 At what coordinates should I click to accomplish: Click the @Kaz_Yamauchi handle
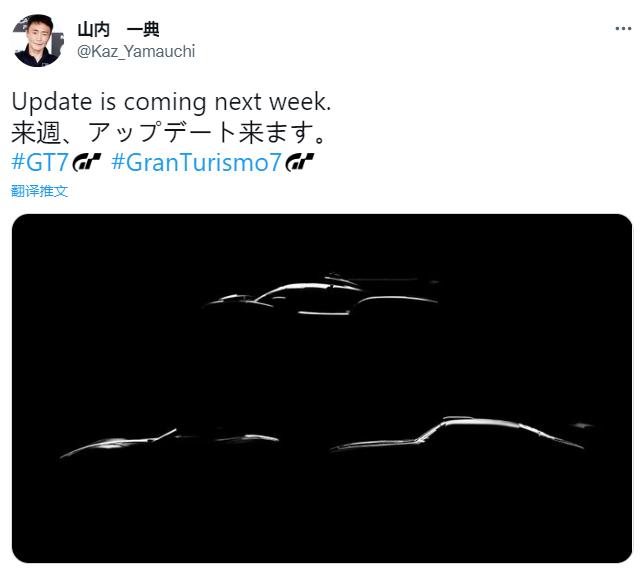coord(136,51)
